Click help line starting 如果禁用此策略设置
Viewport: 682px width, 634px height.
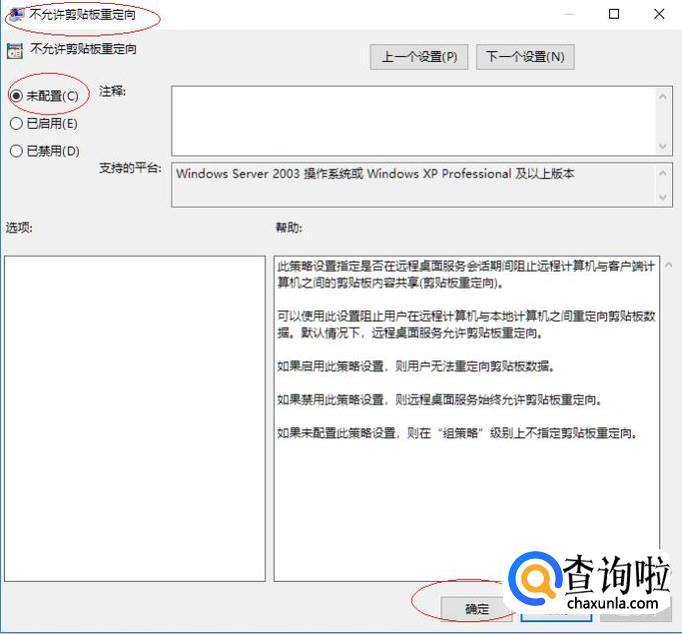pyautogui.click(x=439, y=399)
